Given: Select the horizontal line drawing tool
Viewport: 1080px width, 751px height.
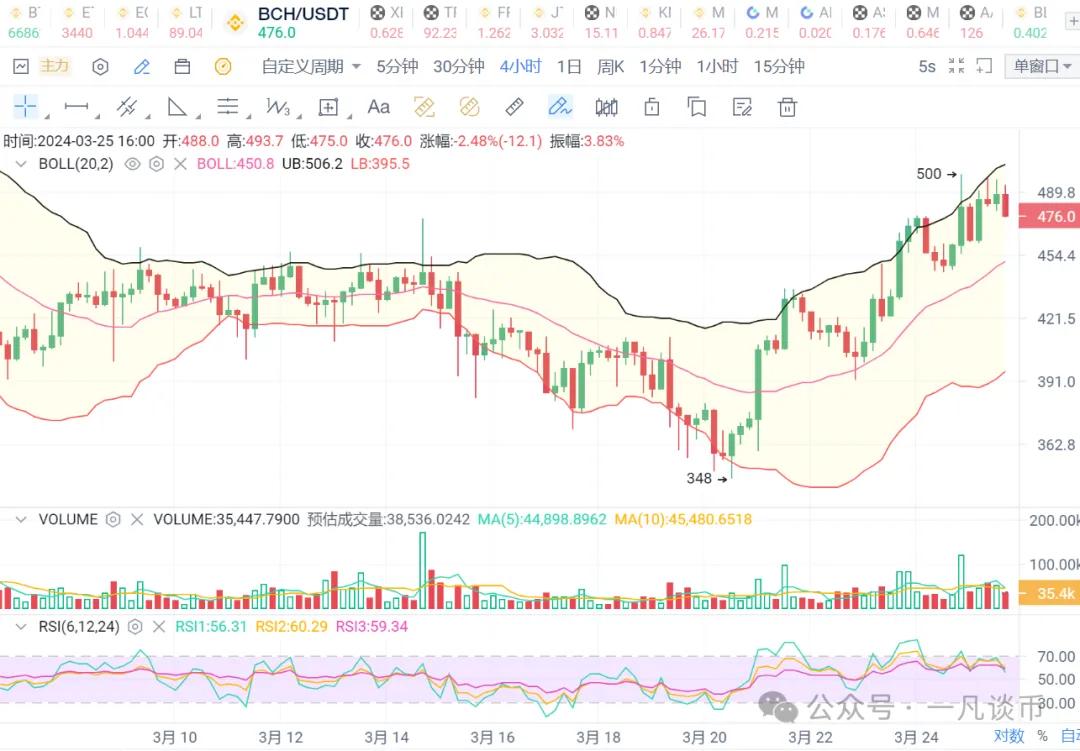Looking at the screenshot, I should [x=76, y=107].
